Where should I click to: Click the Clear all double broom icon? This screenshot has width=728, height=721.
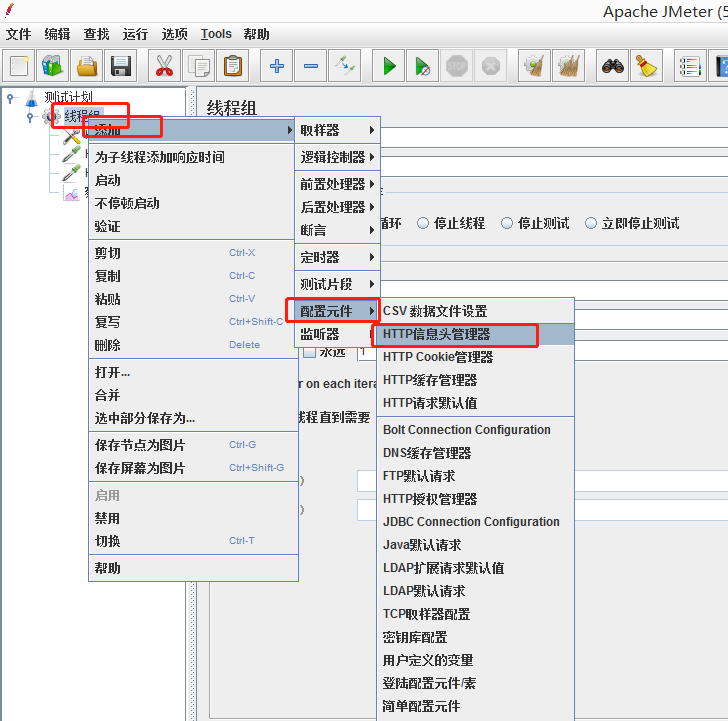coord(569,66)
